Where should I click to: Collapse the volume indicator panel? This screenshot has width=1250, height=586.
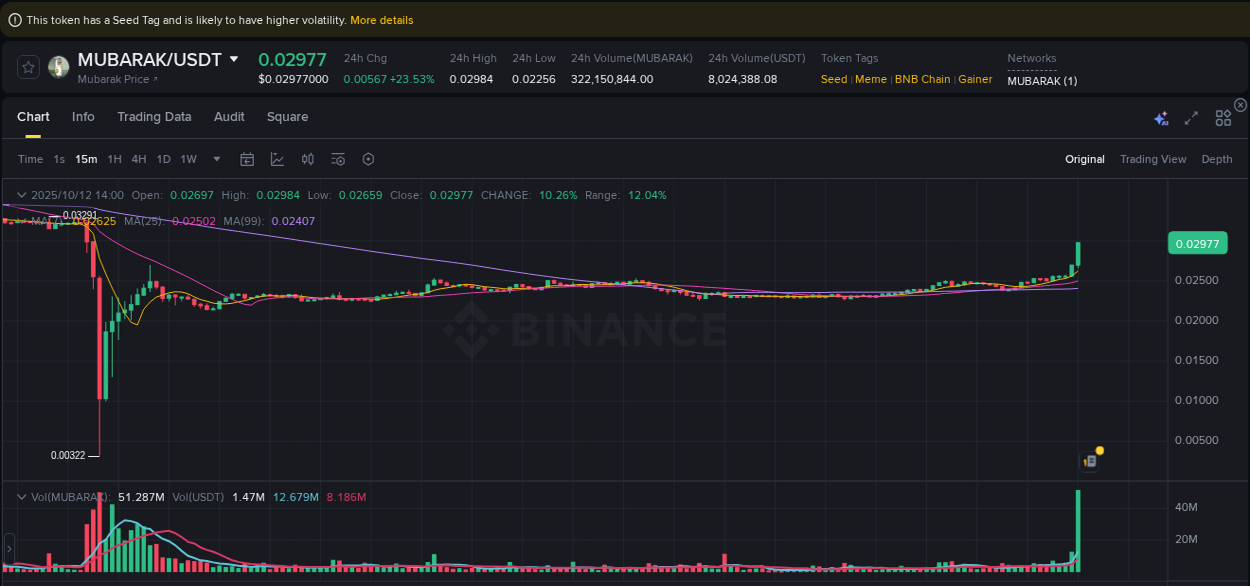click(x=21, y=496)
